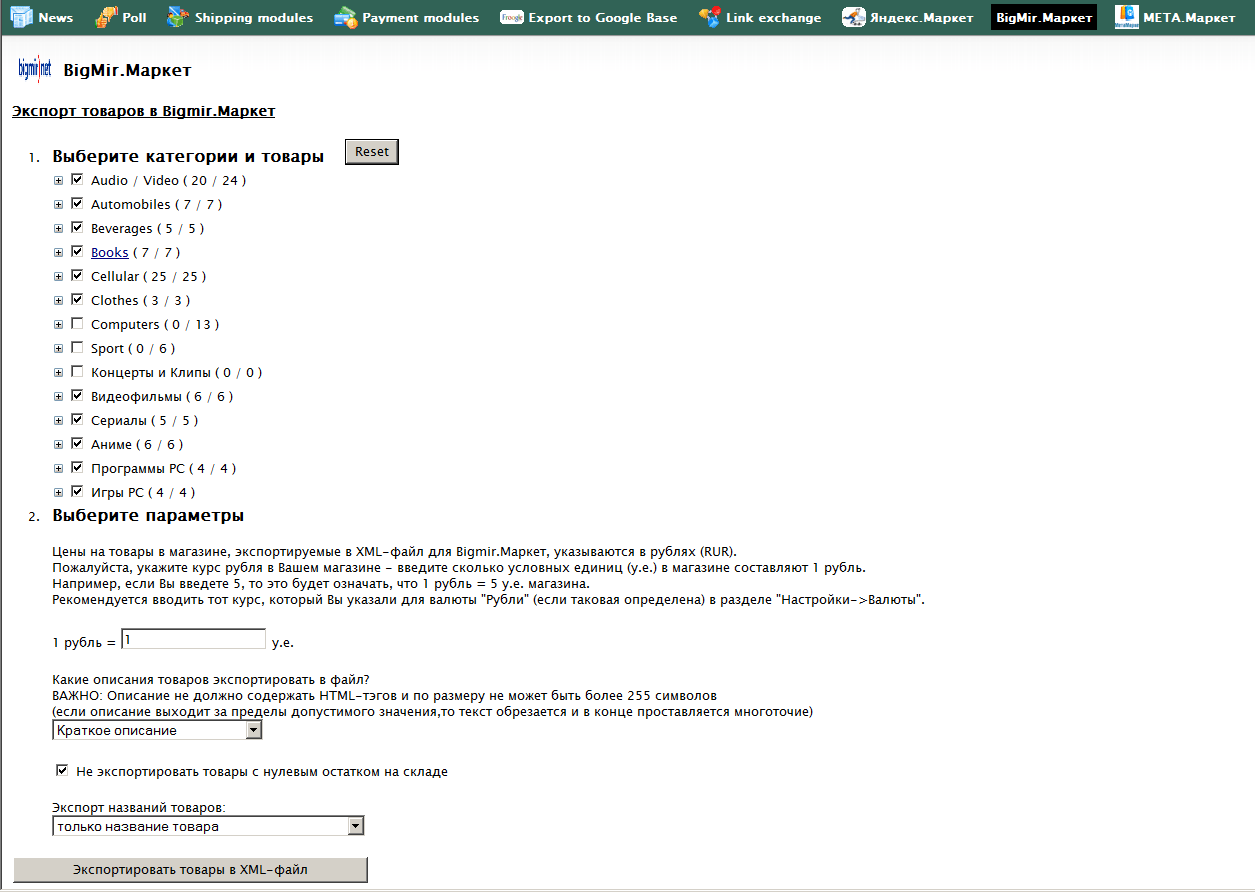Uncheck the Программы PC checkbox
1255x892 pixels.
pos(77,468)
